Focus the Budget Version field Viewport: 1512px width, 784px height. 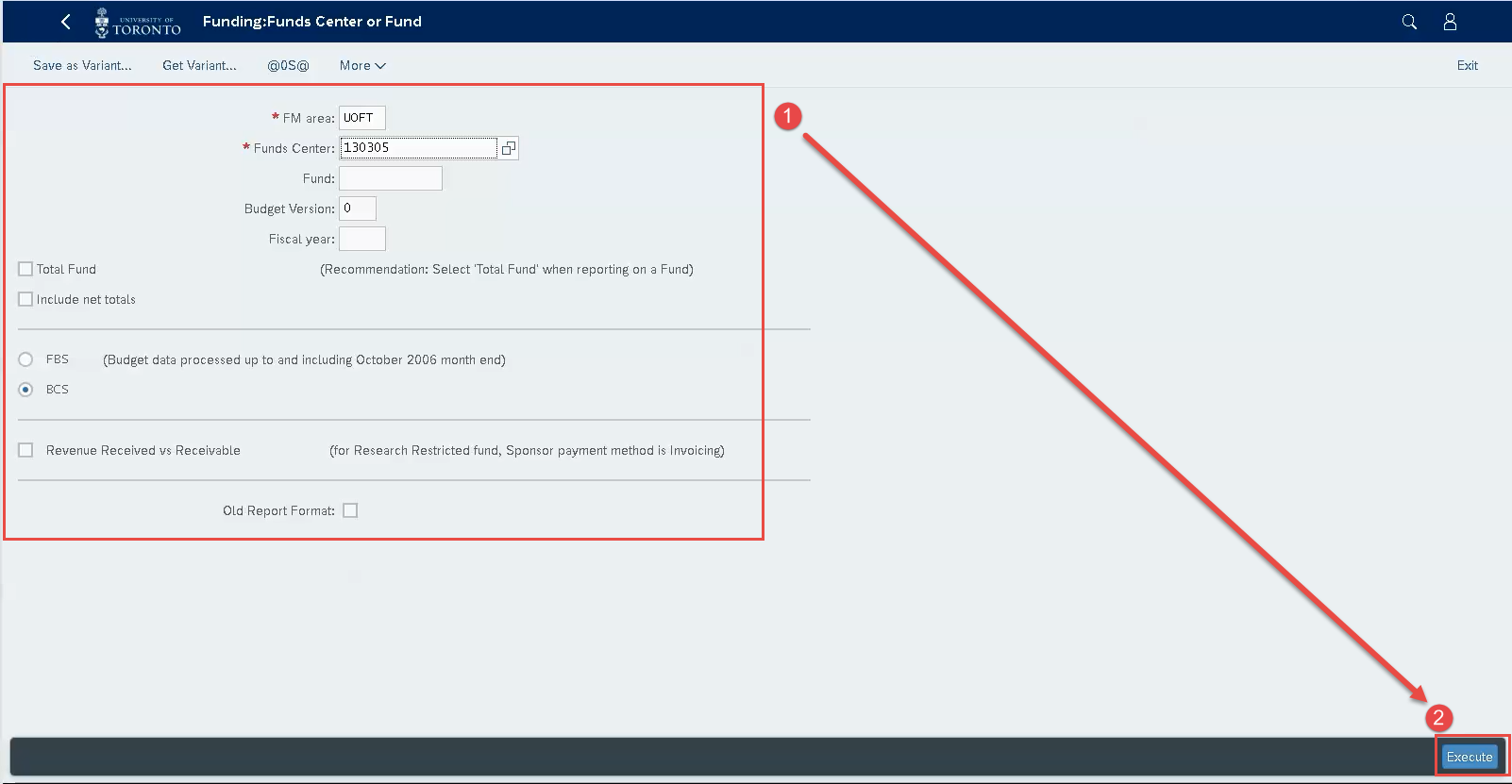coord(358,209)
